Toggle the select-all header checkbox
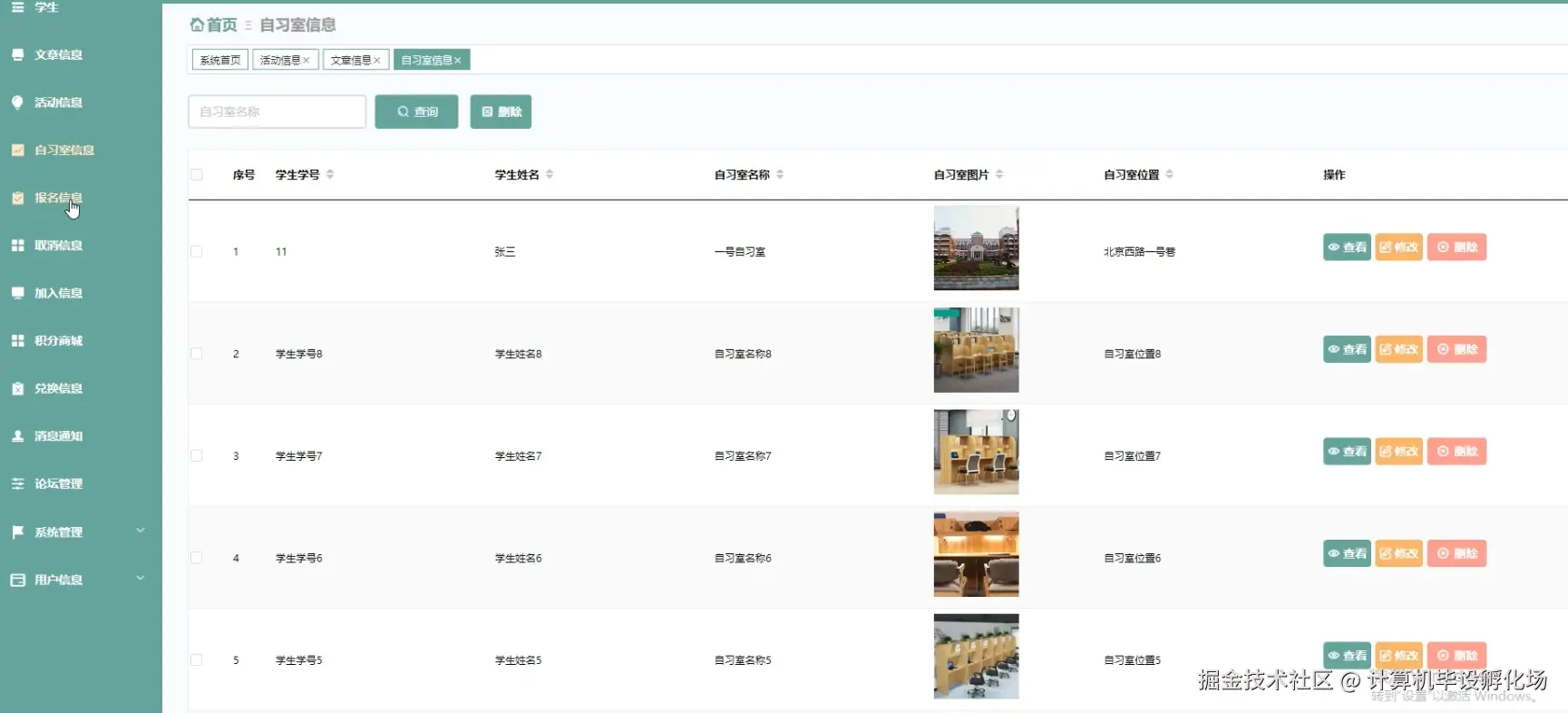The image size is (1568, 713). click(x=197, y=174)
